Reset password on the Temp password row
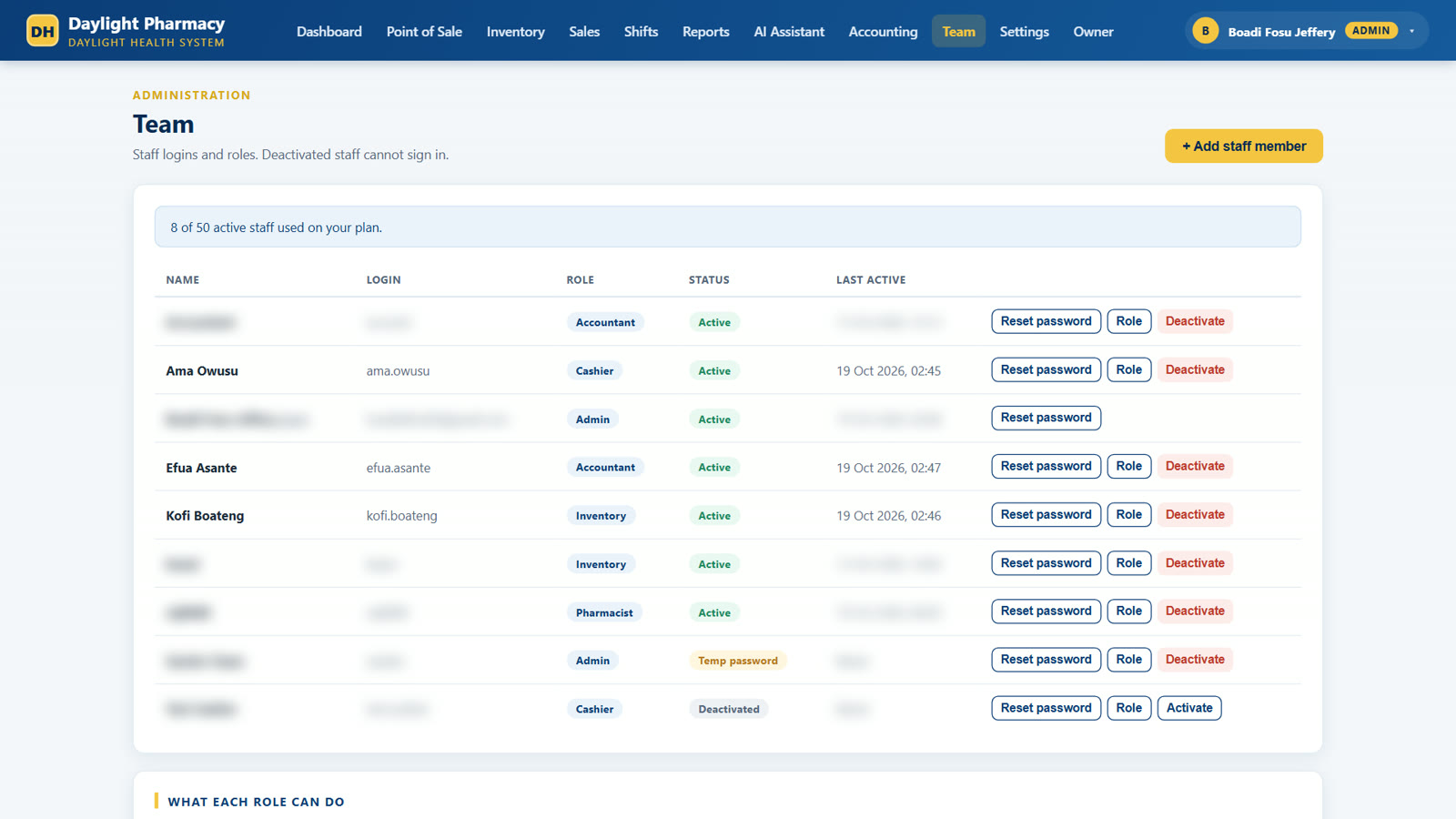The height and width of the screenshot is (819, 1456). click(x=1046, y=660)
